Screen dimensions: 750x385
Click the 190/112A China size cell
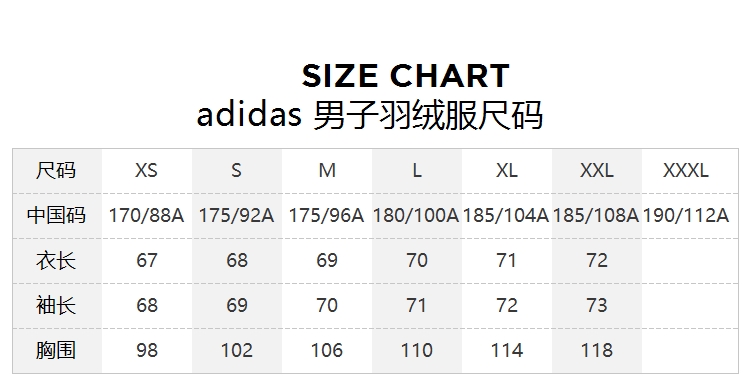pos(685,216)
